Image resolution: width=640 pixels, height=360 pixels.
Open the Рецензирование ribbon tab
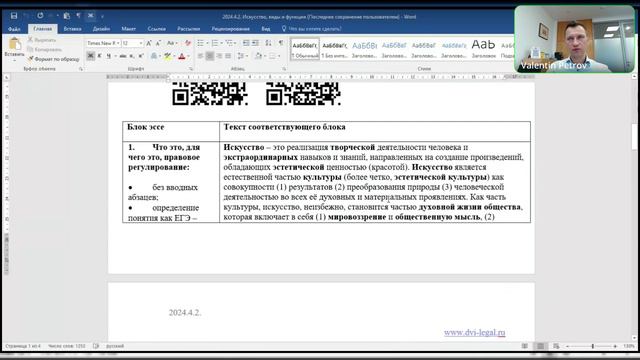(231, 29)
